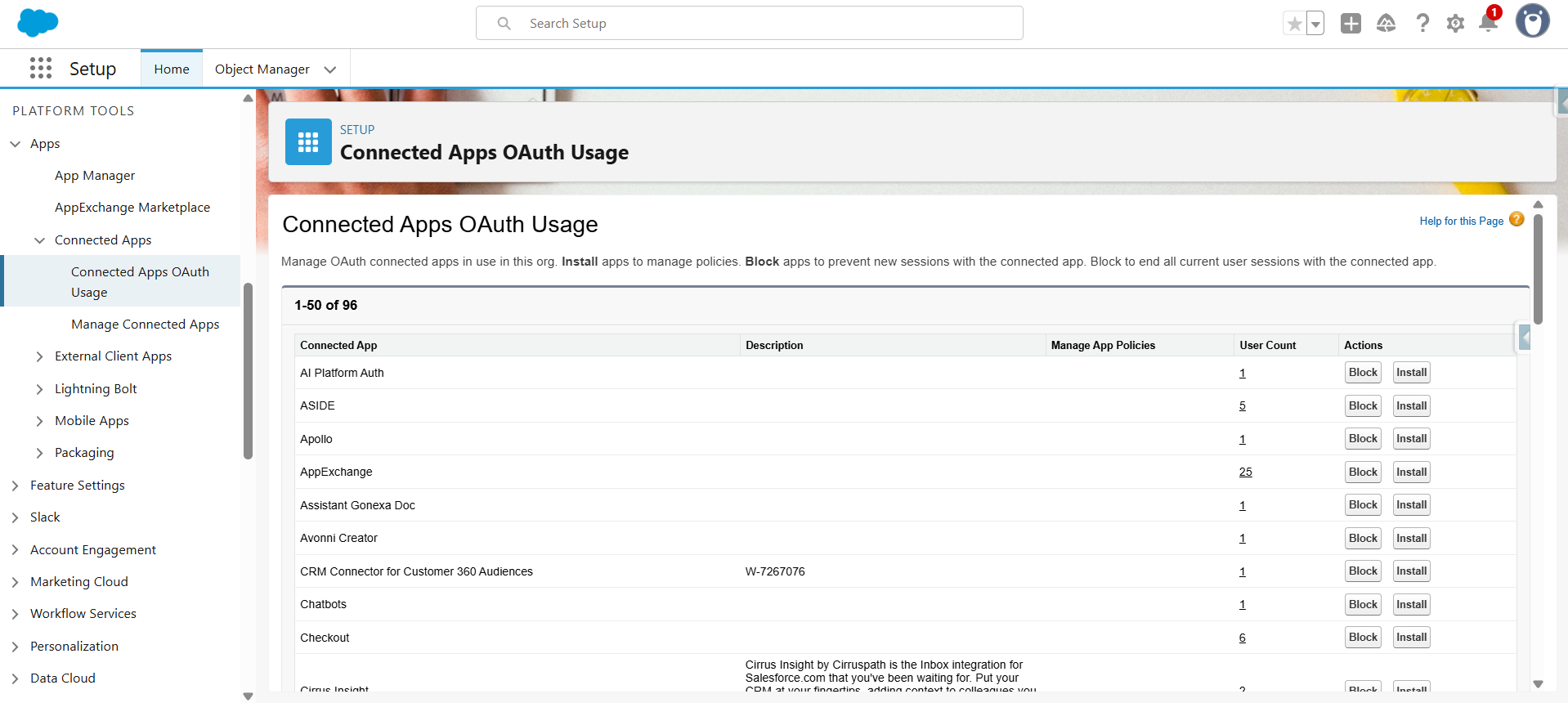1568x703 pixels.
Task: Install the Apollo app
Action: click(x=1412, y=439)
